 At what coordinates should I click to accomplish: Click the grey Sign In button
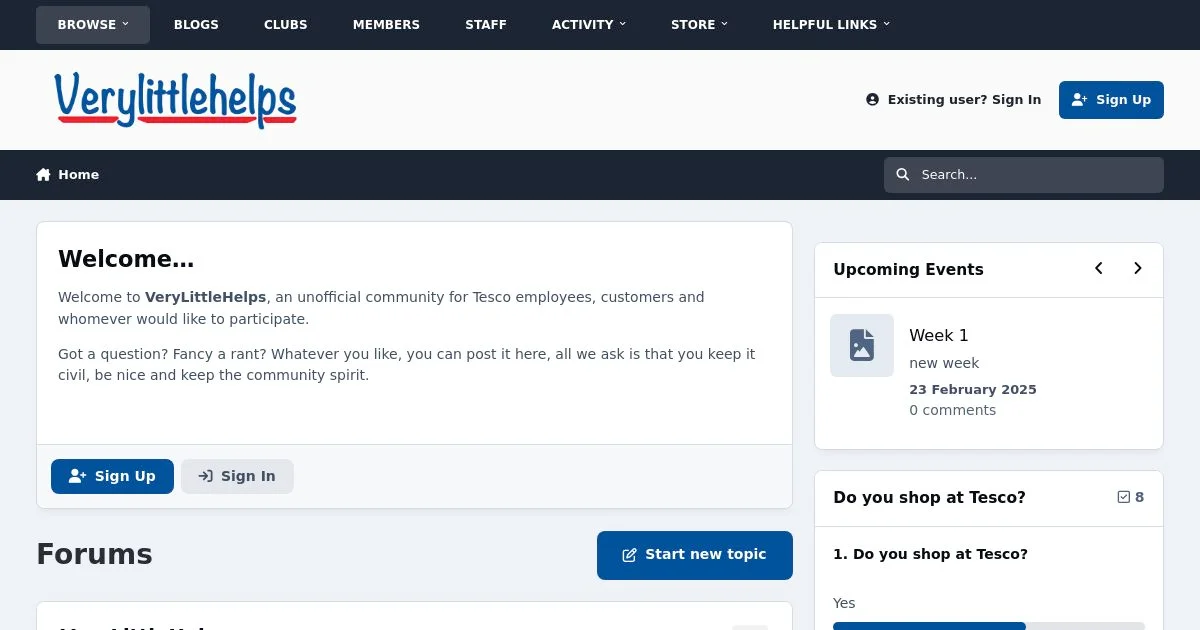(237, 476)
